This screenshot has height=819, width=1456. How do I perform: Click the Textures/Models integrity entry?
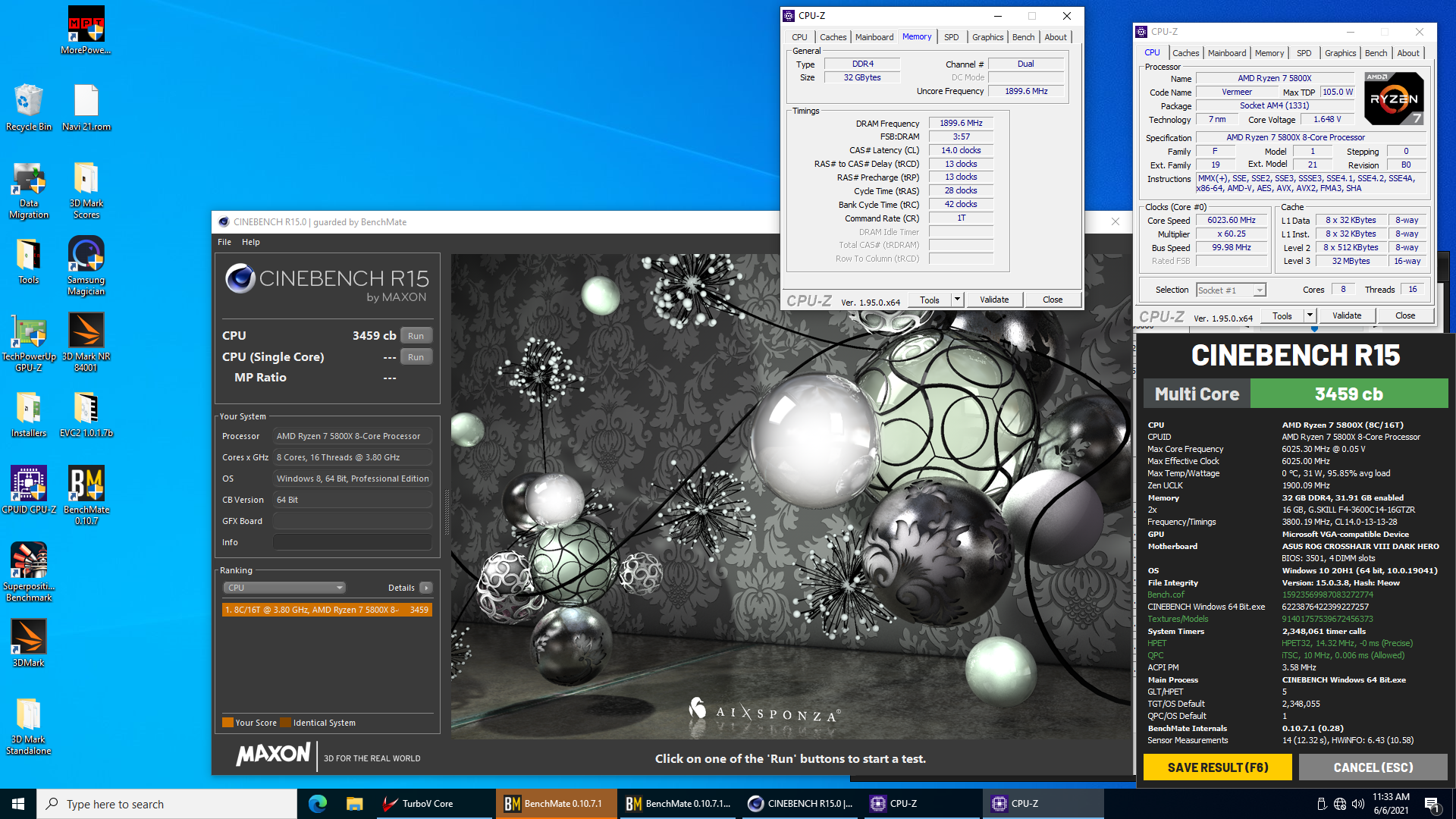pyautogui.click(x=1178, y=619)
